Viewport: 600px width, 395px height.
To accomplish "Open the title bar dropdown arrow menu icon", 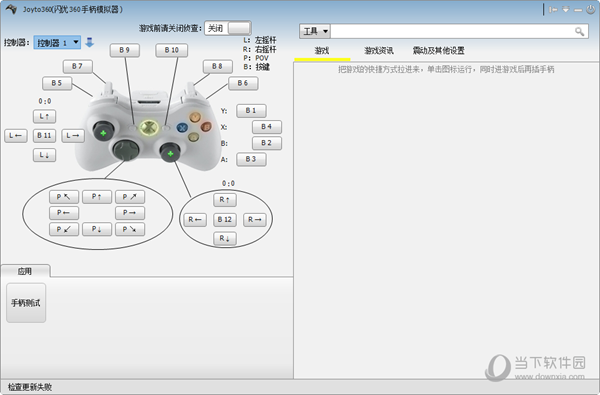I will tap(566, 10).
